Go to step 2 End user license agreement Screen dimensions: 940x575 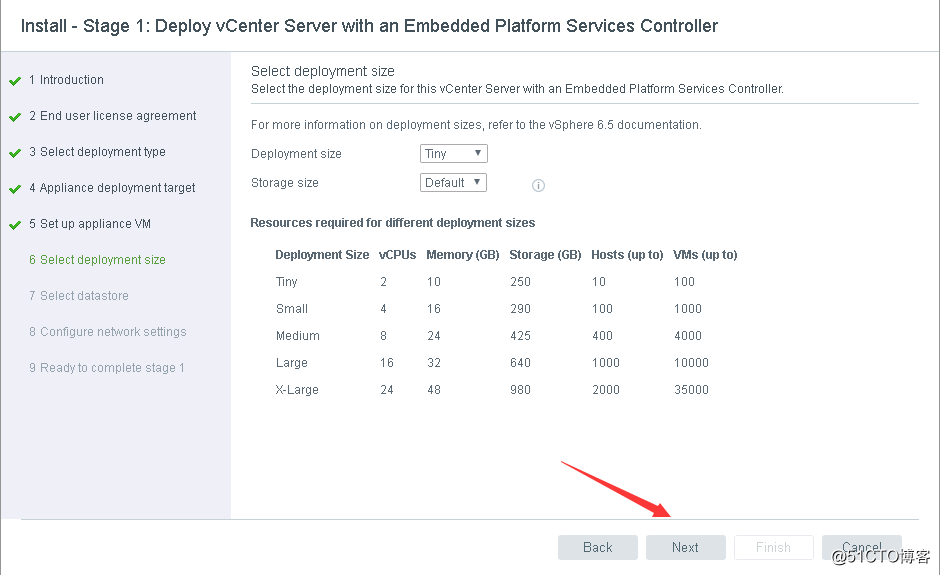tap(113, 116)
